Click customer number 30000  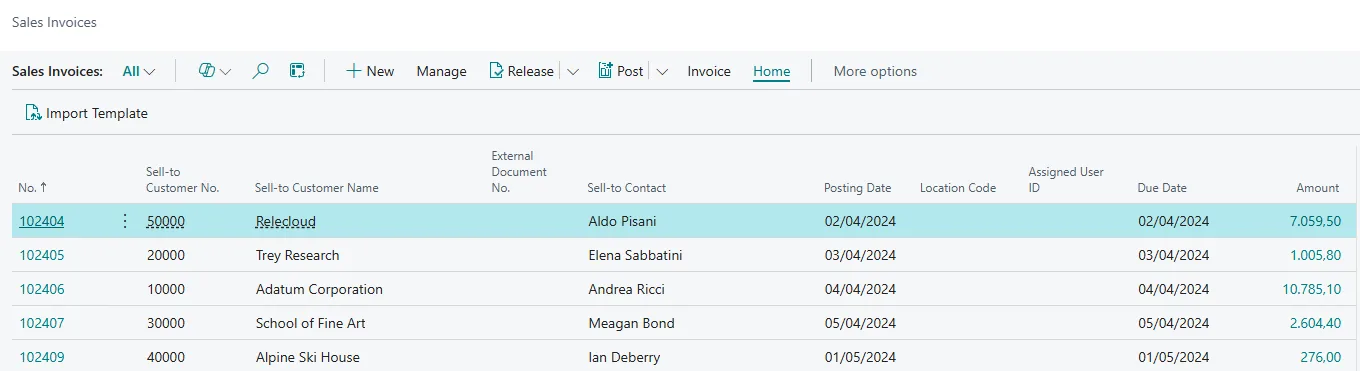(x=166, y=323)
